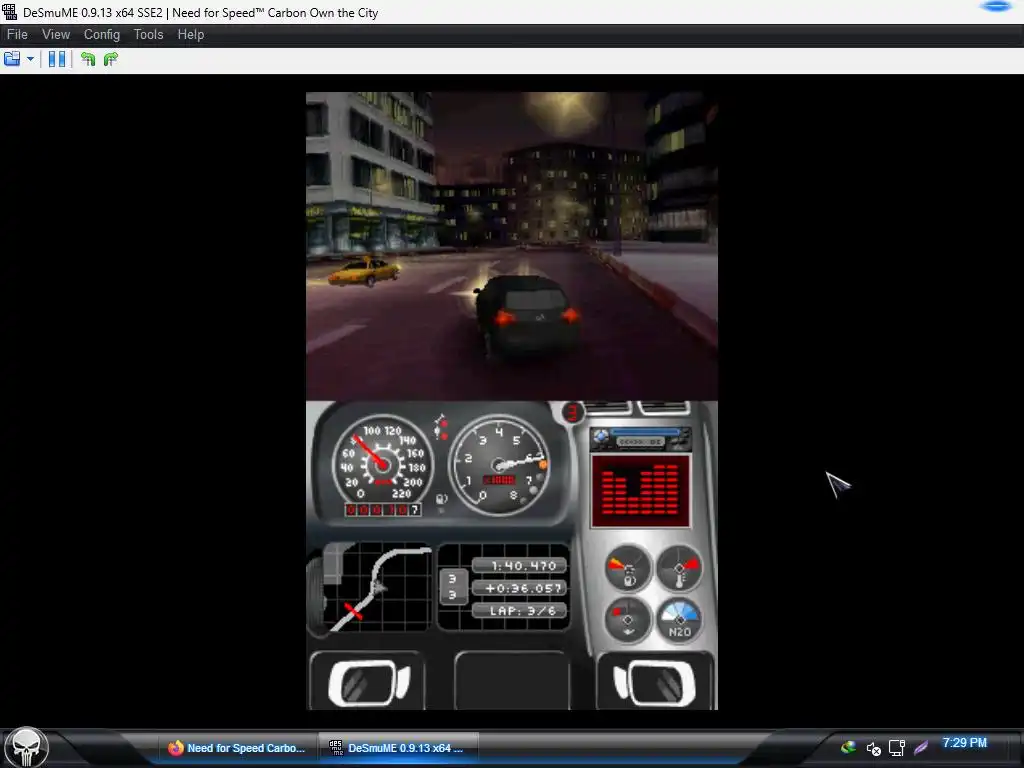1024x768 pixels.
Task: Tap the left rear-view mirror button
Action: [368, 683]
